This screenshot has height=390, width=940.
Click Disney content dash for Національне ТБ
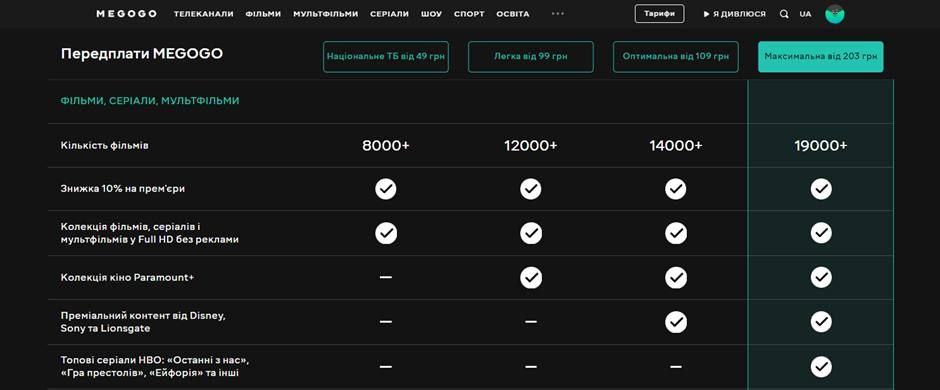tap(386, 322)
